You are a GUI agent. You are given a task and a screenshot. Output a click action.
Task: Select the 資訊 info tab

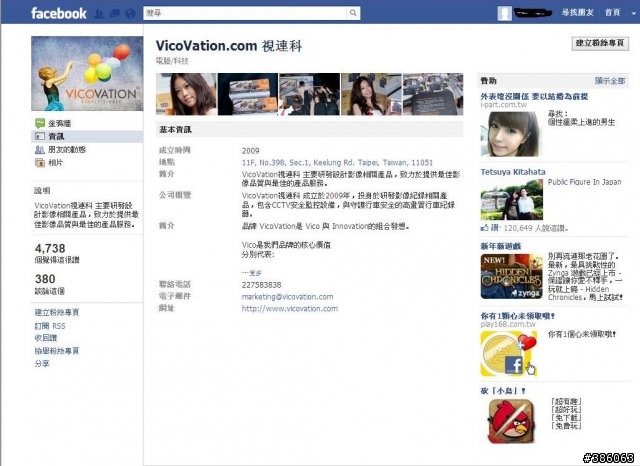click(56, 136)
